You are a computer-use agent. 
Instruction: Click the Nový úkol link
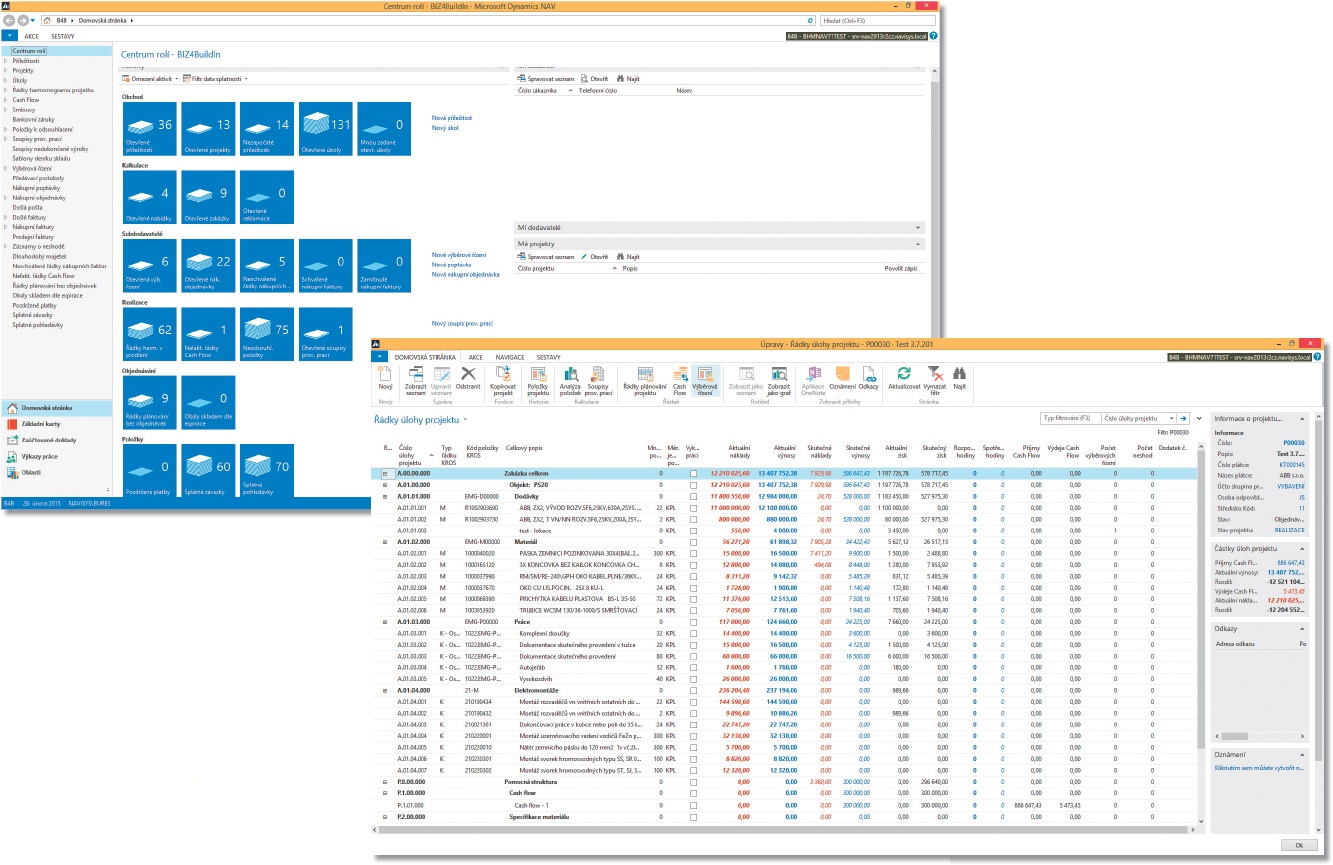pyautogui.click(x=445, y=128)
